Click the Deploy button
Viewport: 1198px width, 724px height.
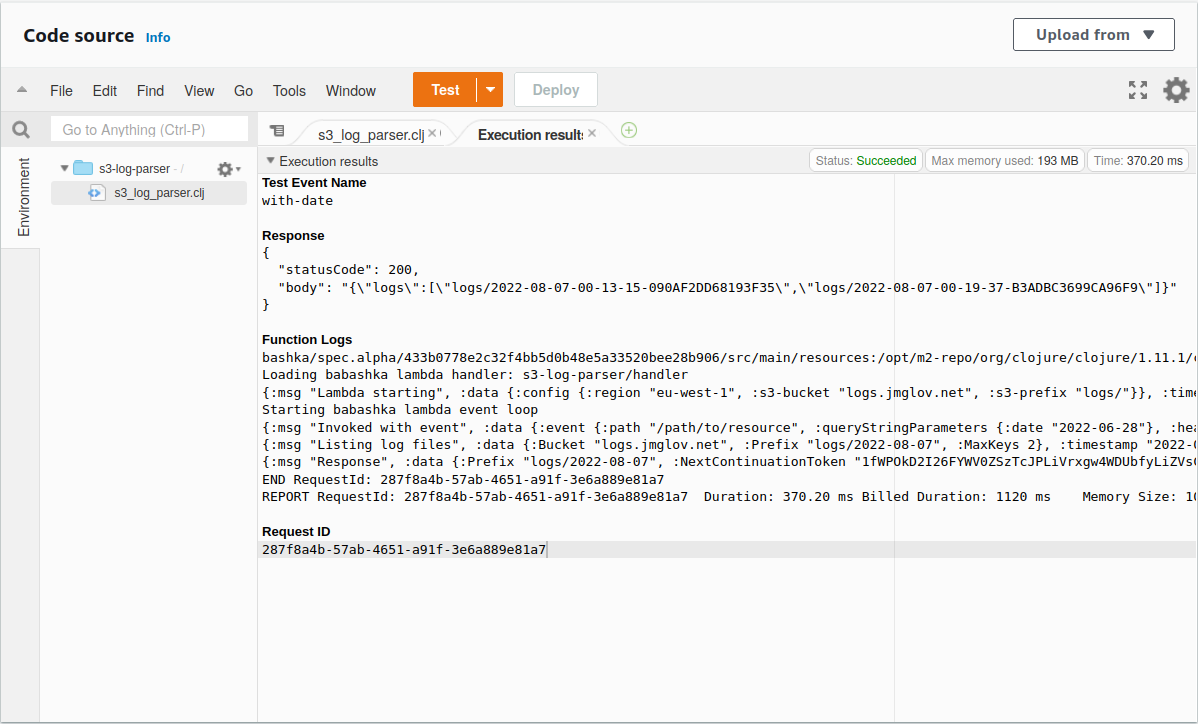click(555, 90)
